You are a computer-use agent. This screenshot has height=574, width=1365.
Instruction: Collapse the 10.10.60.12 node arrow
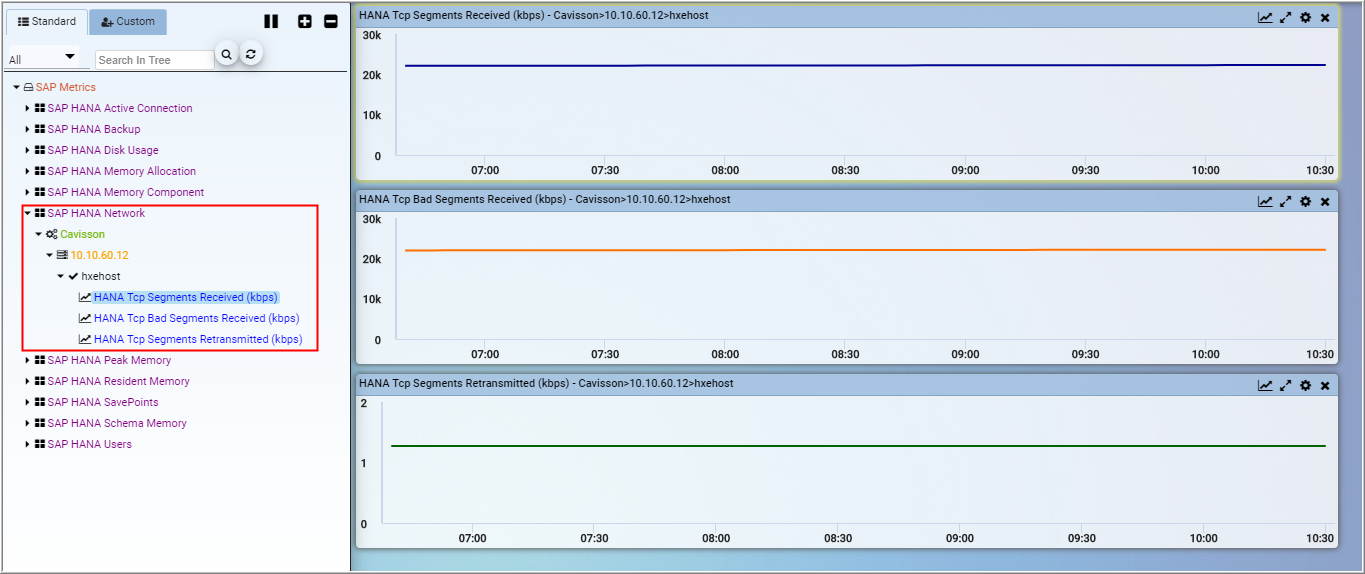tap(50, 255)
